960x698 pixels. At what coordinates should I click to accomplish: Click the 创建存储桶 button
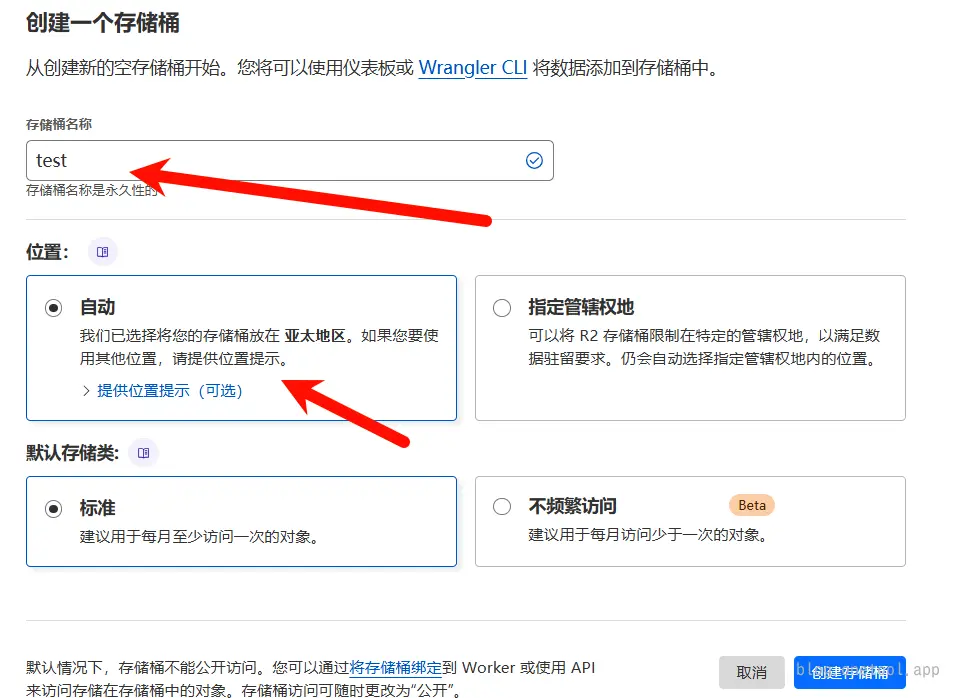click(x=849, y=672)
